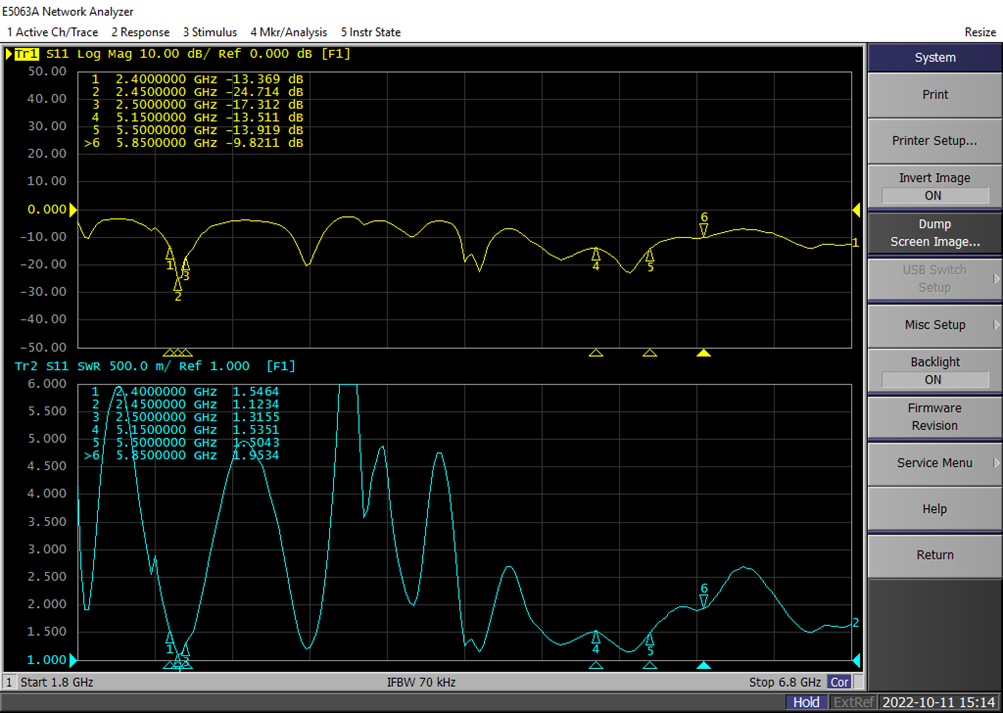Click the Stop 6.8 GHz value

coord(785,682)
